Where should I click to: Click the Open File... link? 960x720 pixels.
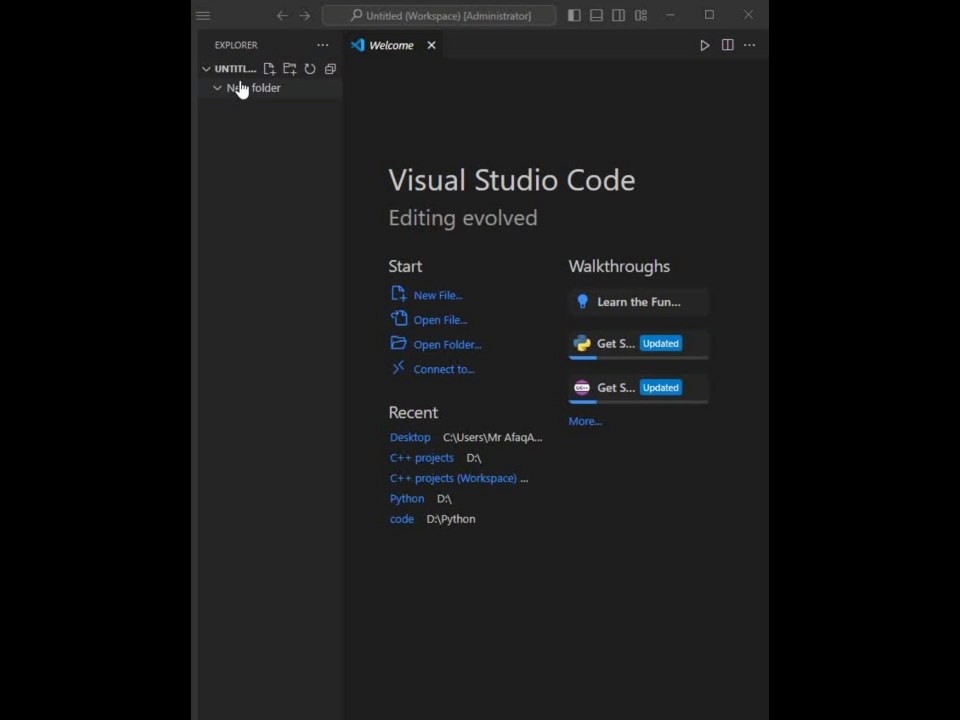(x=440, y=320)
